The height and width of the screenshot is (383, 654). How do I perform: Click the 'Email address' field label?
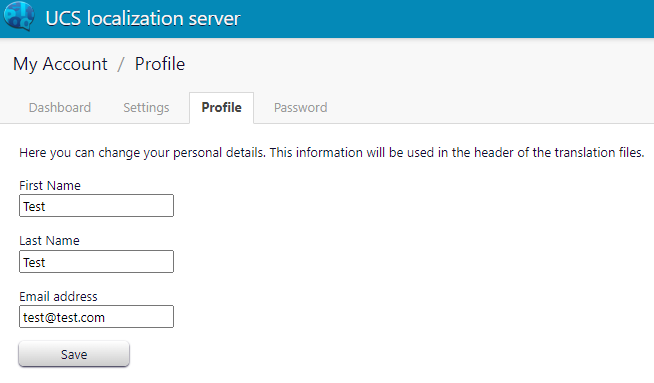click(x=58, y=297)
